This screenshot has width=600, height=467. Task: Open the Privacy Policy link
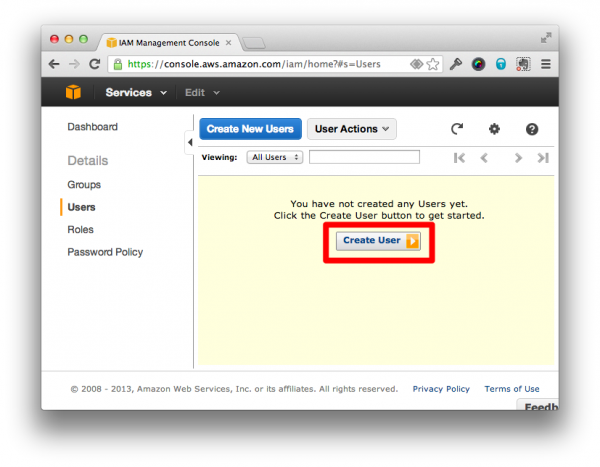tap(441, 389)
